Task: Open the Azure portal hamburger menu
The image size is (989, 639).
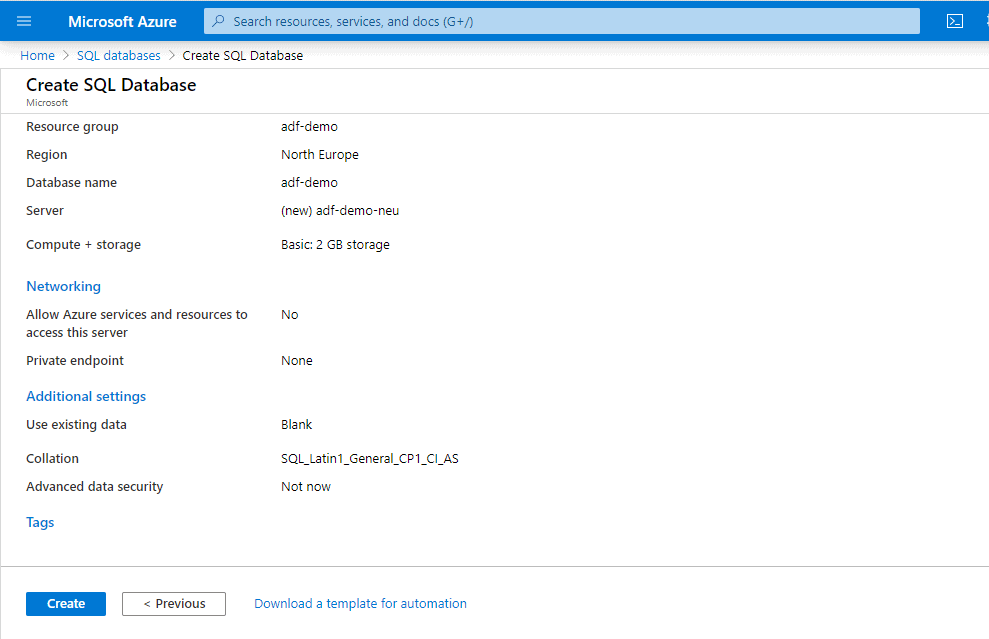Action: click(x=24, y=21)
